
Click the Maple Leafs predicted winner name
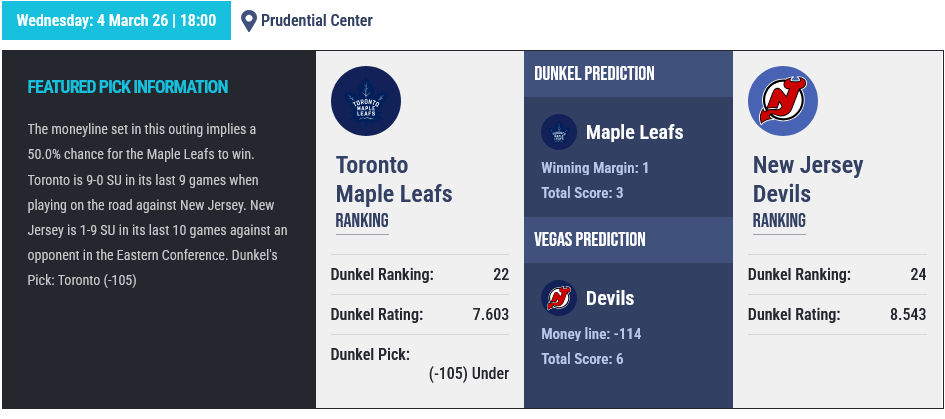point(635,132)
